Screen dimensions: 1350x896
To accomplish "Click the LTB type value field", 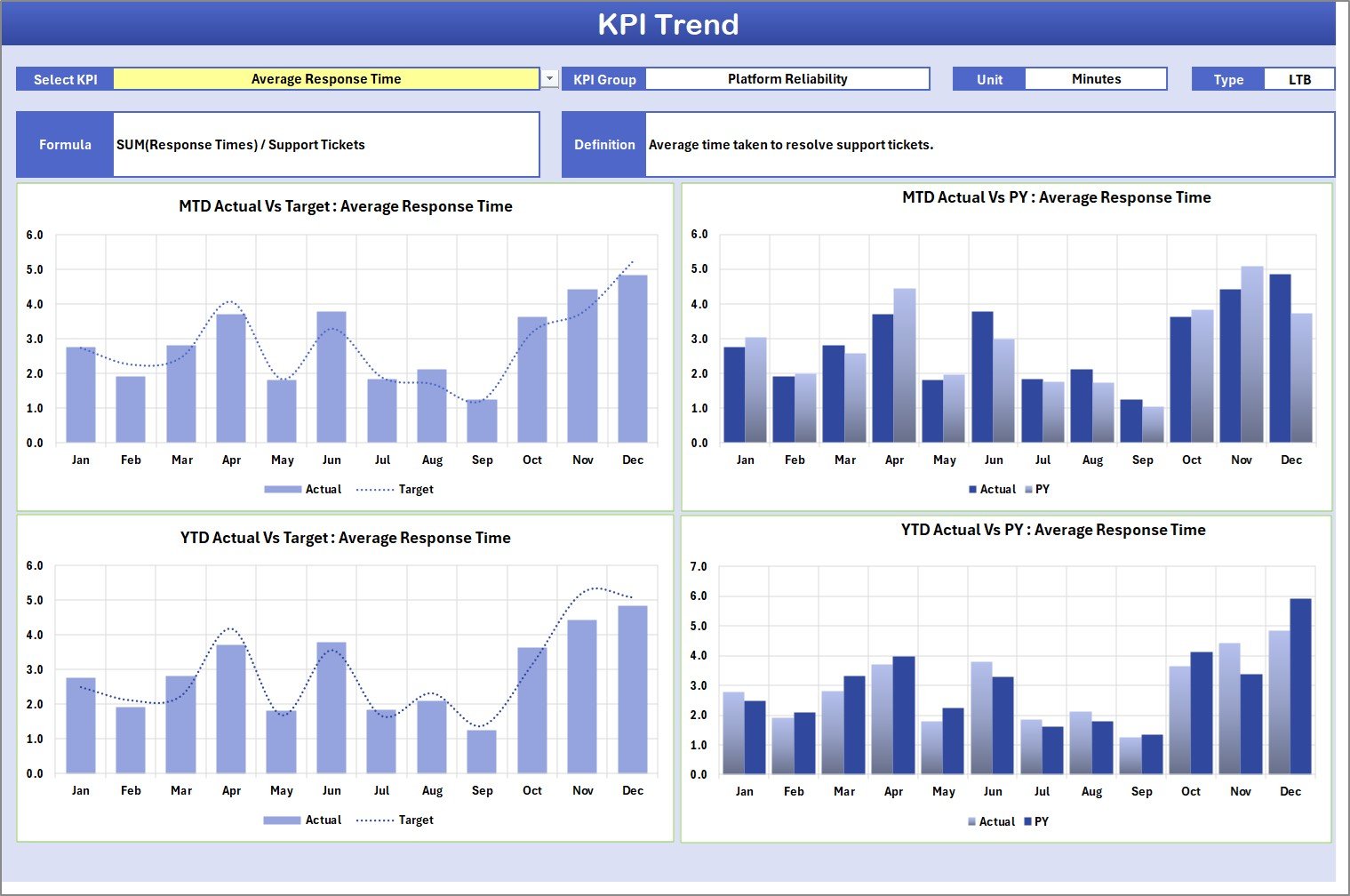I will [1300, 78].
